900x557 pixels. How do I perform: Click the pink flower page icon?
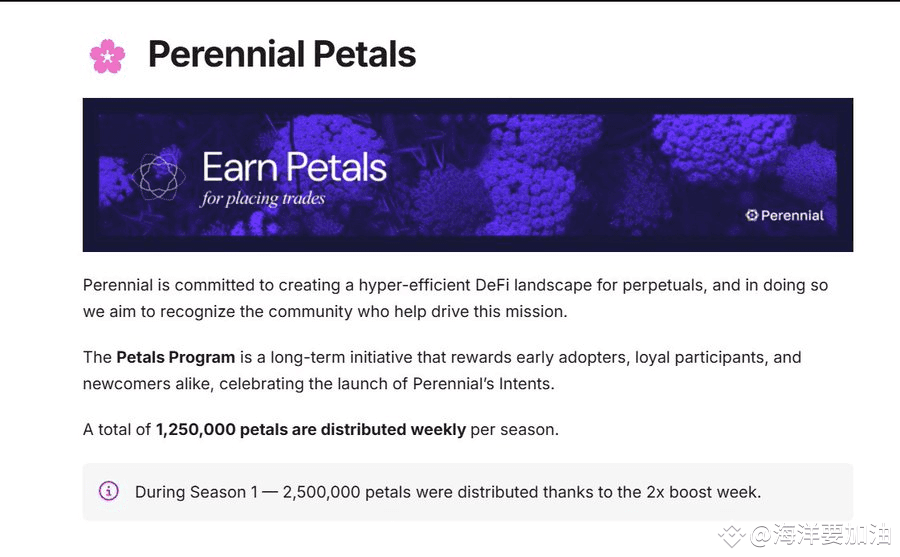pos(107,56)
